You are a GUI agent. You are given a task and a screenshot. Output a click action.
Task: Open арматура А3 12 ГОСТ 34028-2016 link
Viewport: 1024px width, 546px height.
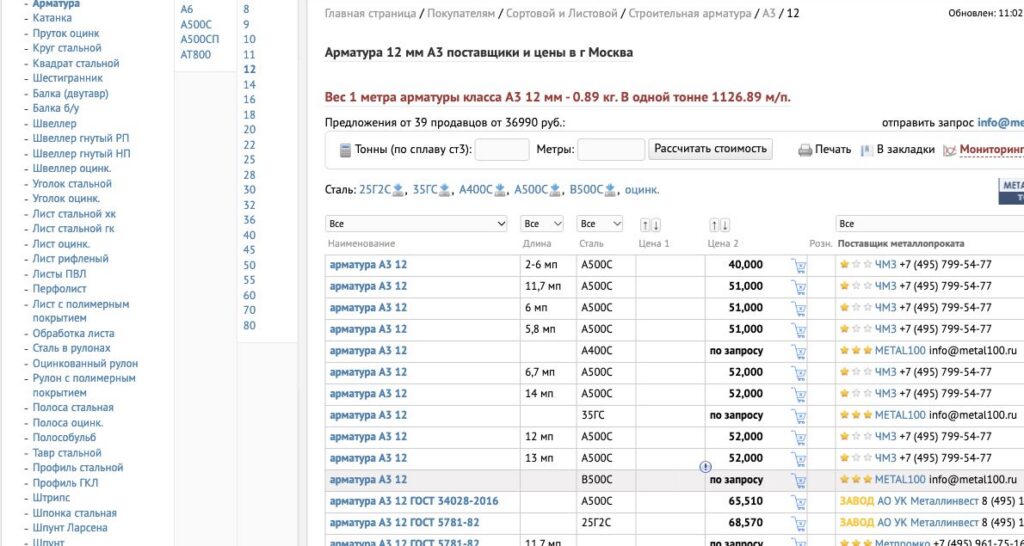414,502
